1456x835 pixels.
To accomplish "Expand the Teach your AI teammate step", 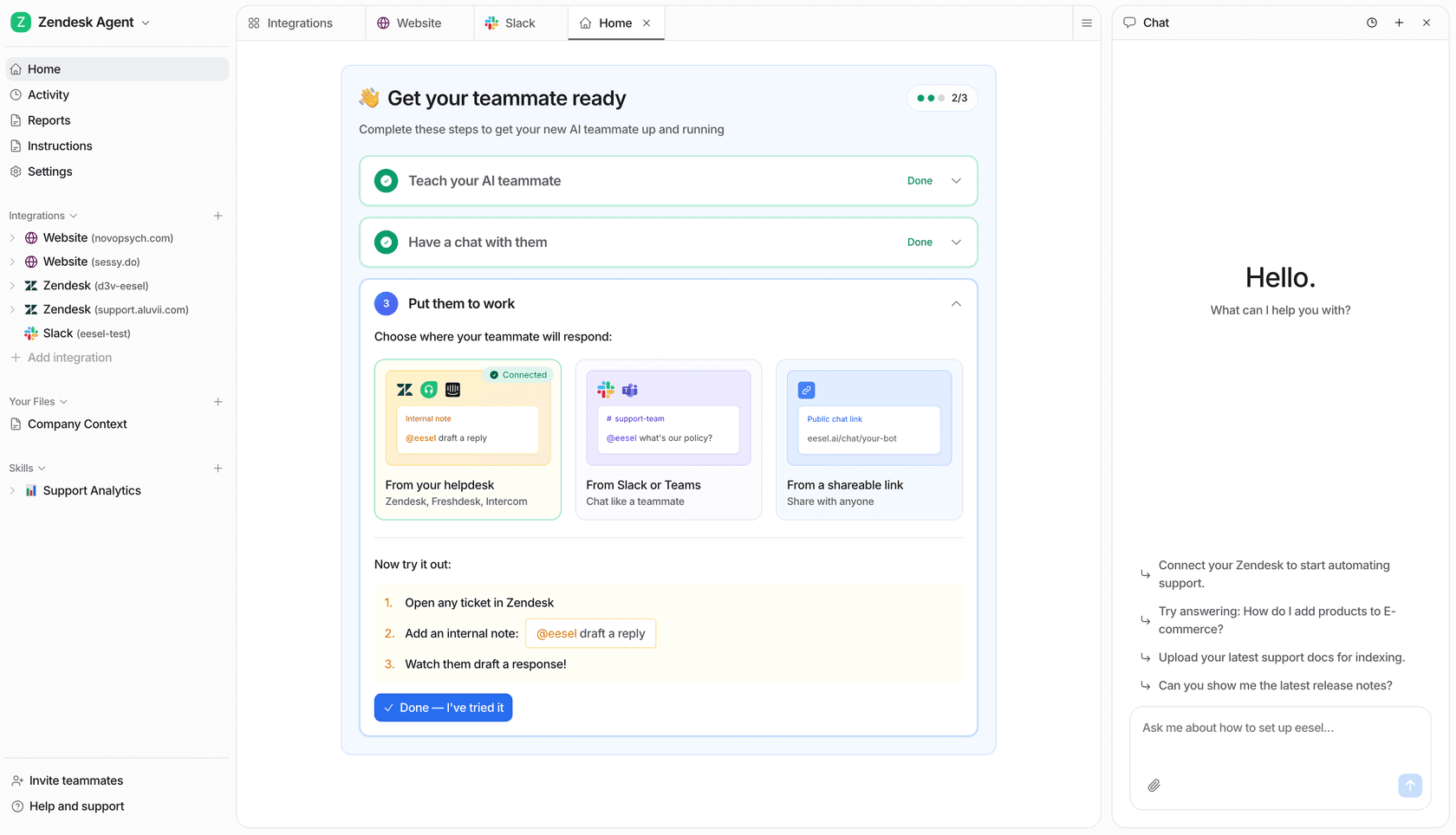I will (x=956, y=180).
